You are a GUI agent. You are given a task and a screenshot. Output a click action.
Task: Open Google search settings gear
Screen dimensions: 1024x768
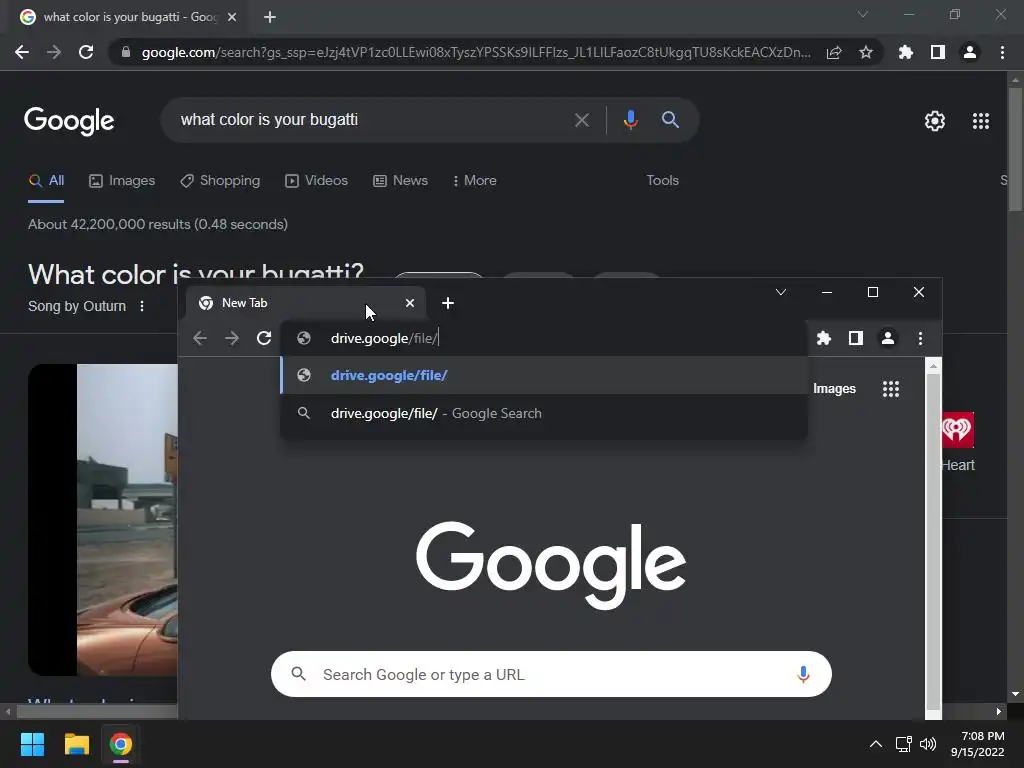(x=935, y=121)
